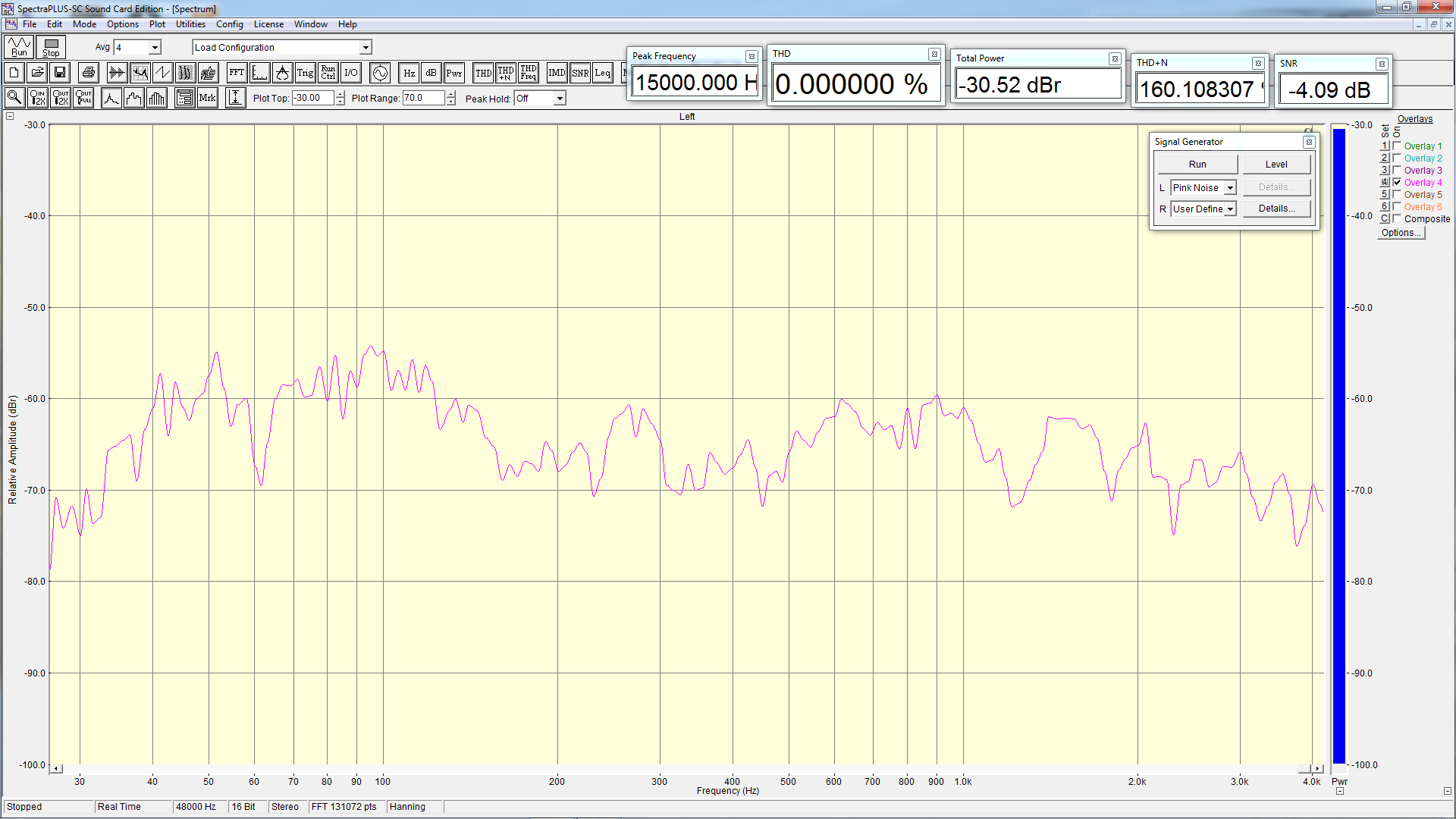Toggle the SNR utility icon

pyautogui.click(x=580, y=73)
